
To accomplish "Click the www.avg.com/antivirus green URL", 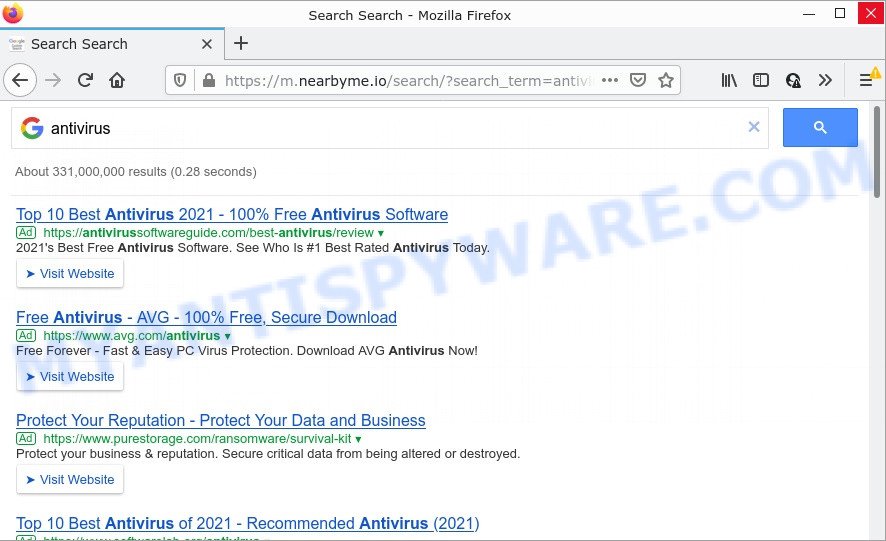I will pyautogui.click(x=132, y=336).
